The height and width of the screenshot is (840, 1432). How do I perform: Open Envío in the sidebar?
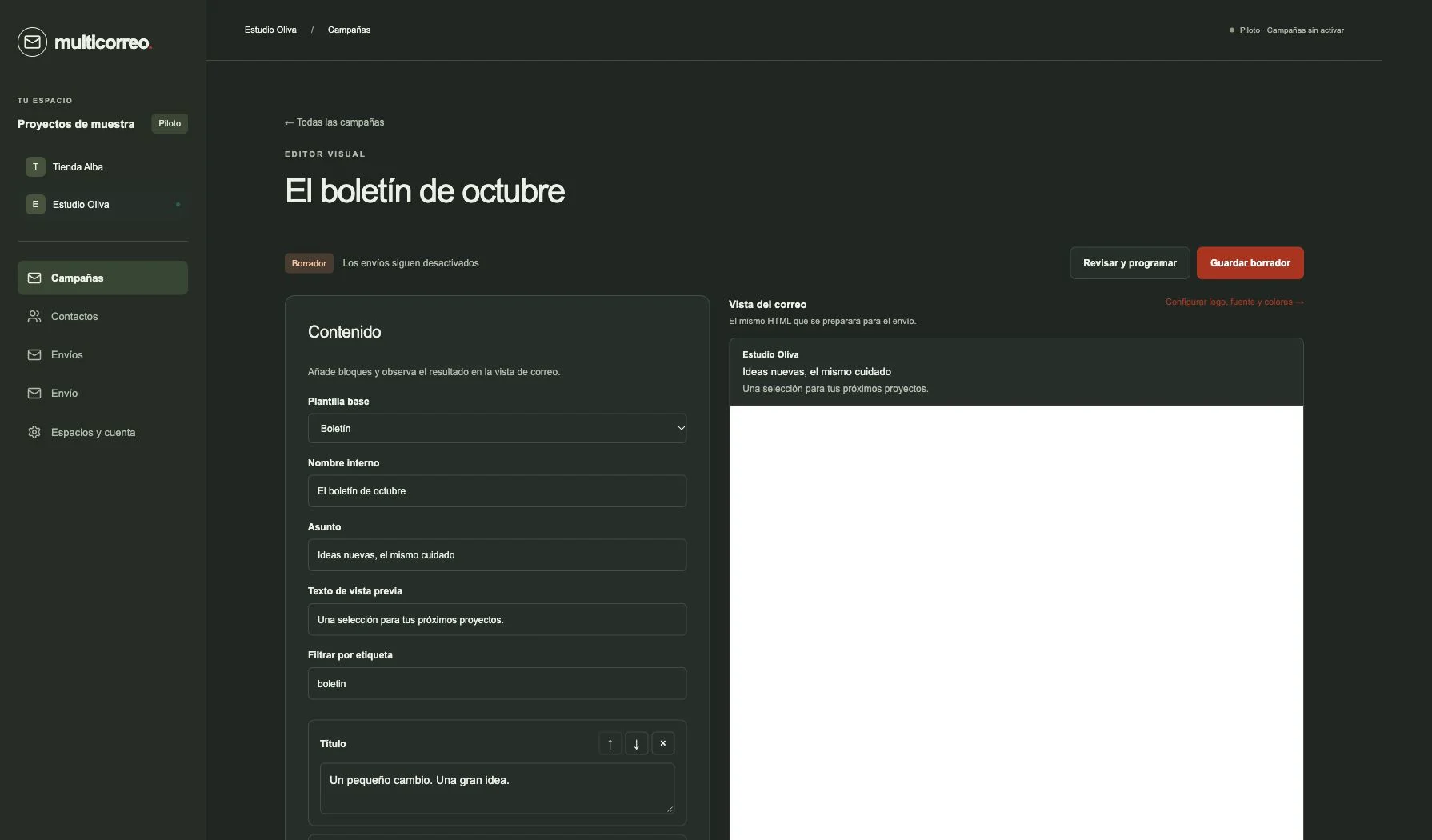pos(102,393)
